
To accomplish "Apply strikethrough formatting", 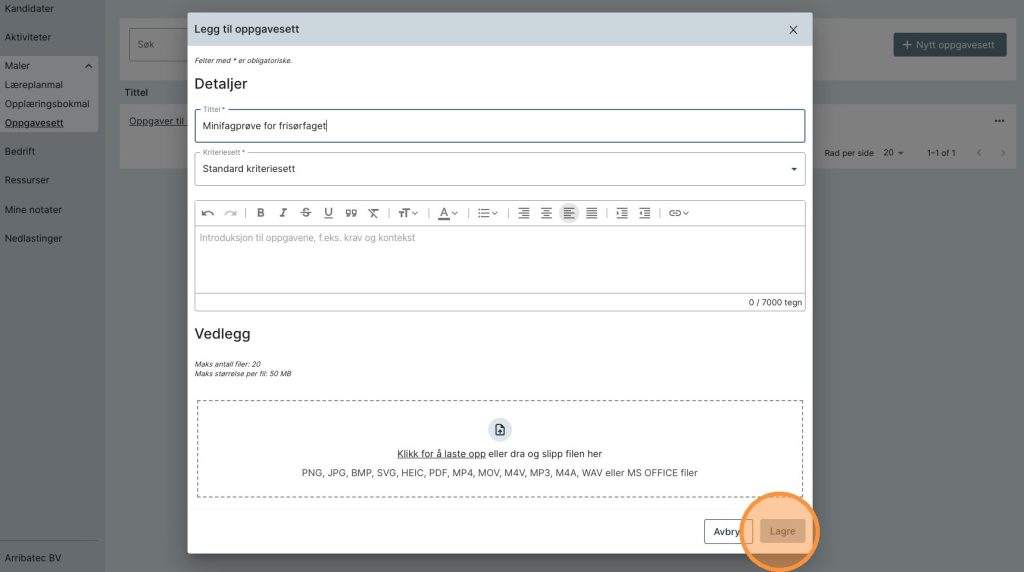I will 306,213.
